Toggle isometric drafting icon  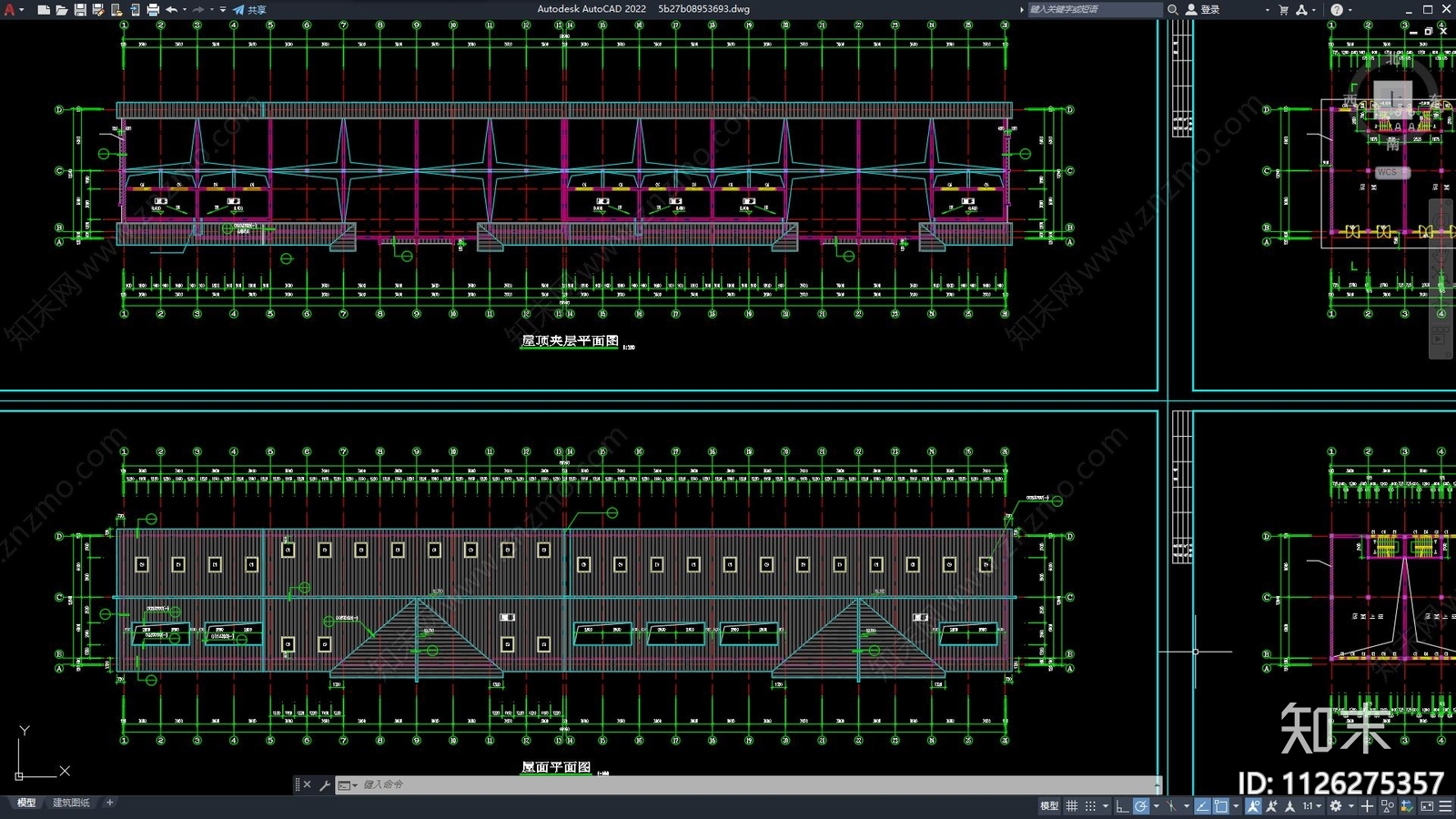1171,805
